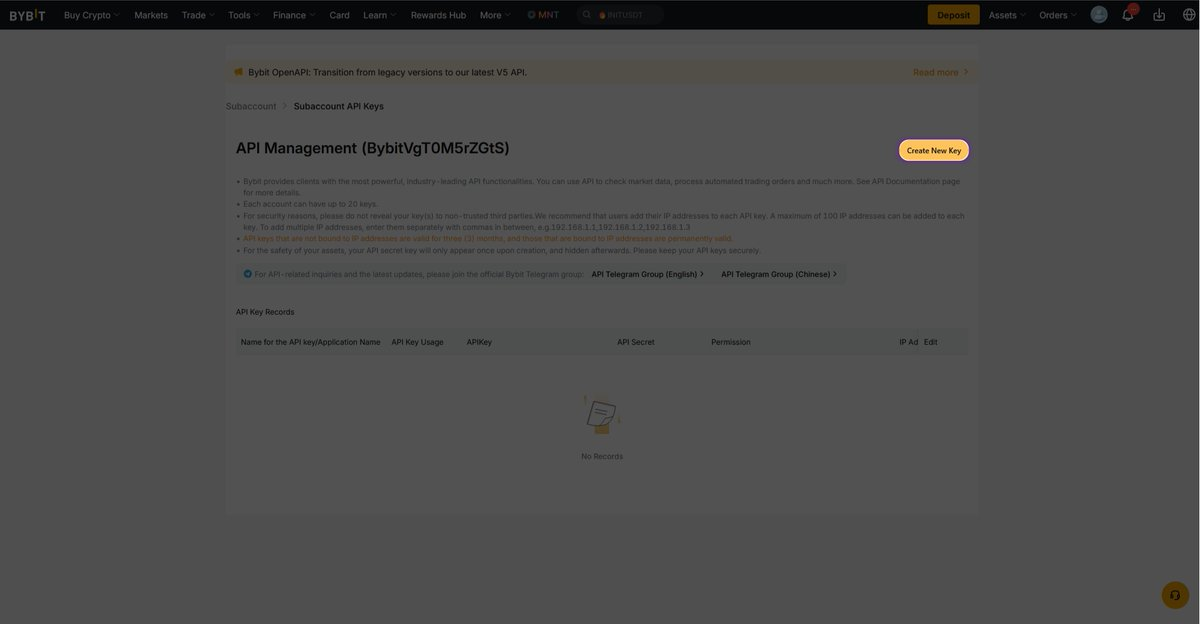Click the Deposit button
Image resolution: width=1200 pixels, height=624 pixels.
[953, 15]
